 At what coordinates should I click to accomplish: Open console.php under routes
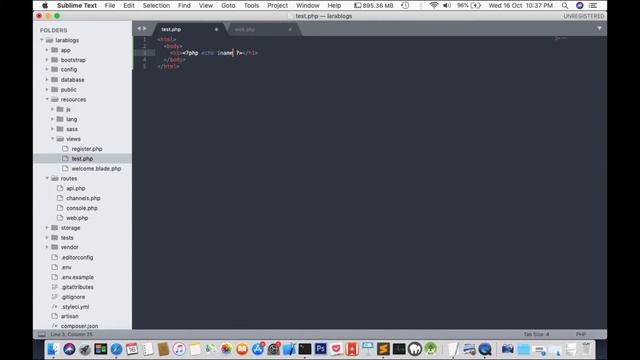pos(82,208)
